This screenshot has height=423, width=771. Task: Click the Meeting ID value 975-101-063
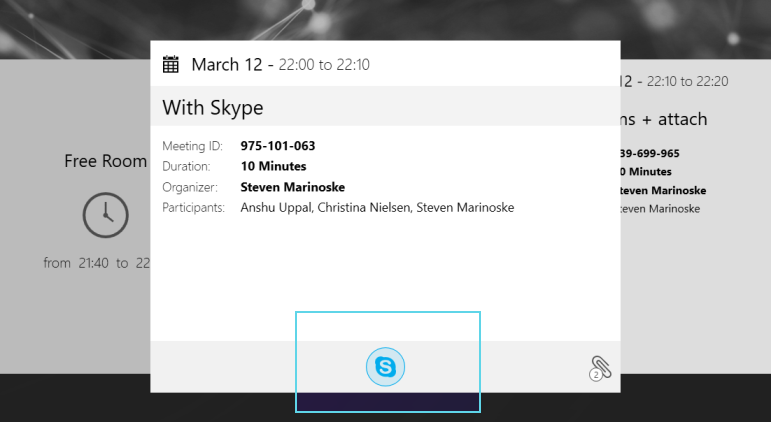(278, 146)
